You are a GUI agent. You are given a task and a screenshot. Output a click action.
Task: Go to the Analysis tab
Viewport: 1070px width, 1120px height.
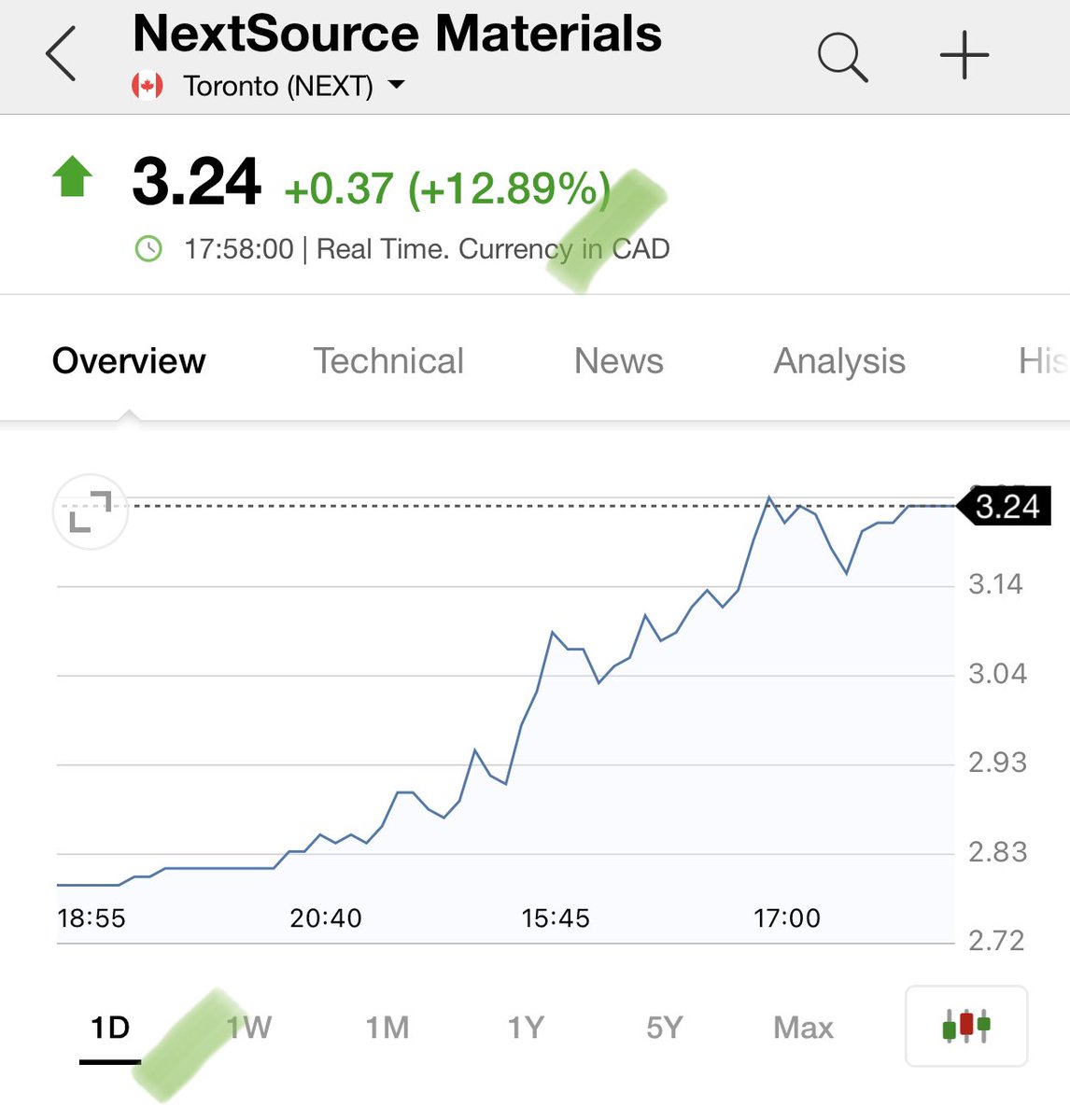click(x=839, y=362)
